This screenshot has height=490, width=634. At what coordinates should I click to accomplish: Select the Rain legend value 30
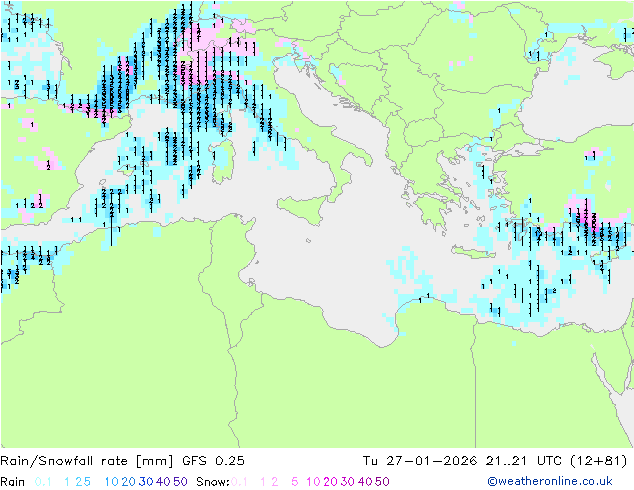pos(146,482)
